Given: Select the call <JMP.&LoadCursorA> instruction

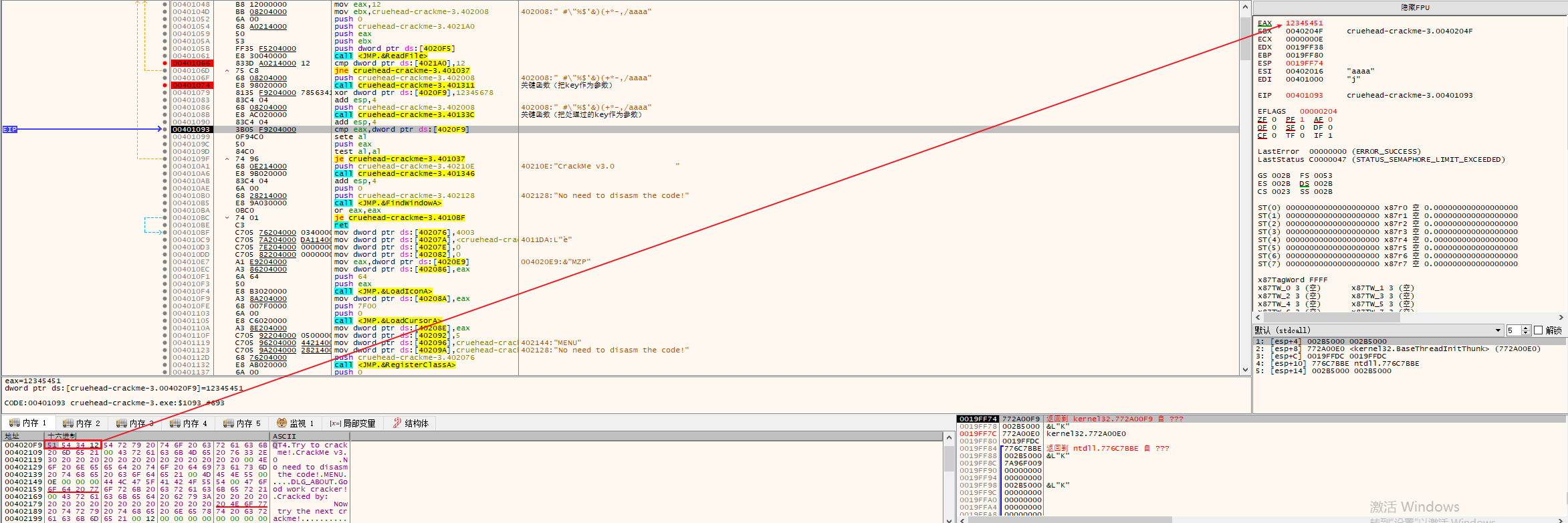Looking at the screenshot, I should pyautogui.click(x=386, y=321).
